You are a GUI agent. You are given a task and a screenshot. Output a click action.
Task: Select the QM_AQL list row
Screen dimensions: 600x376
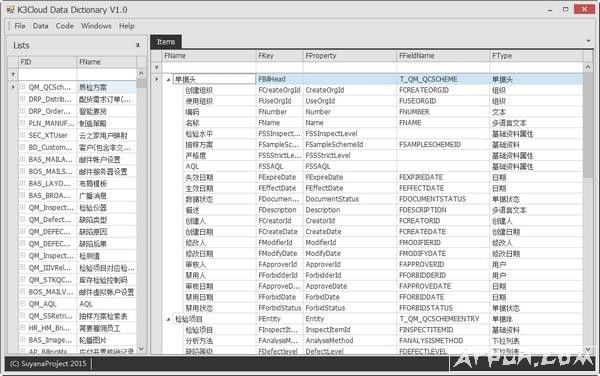coord(77,304)
